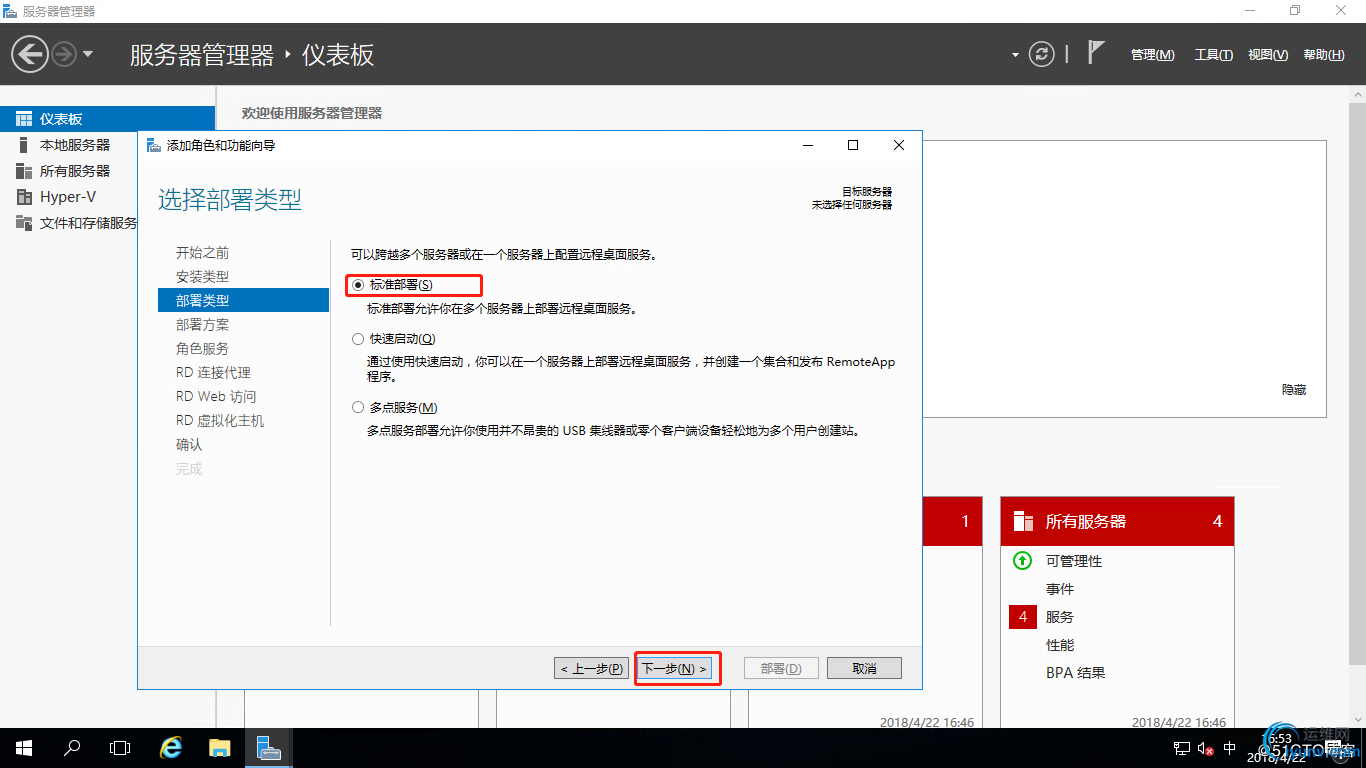This screenshot has height=768, width=1366.
Task: Click the Windows Start button
Action: coord(24,748)
